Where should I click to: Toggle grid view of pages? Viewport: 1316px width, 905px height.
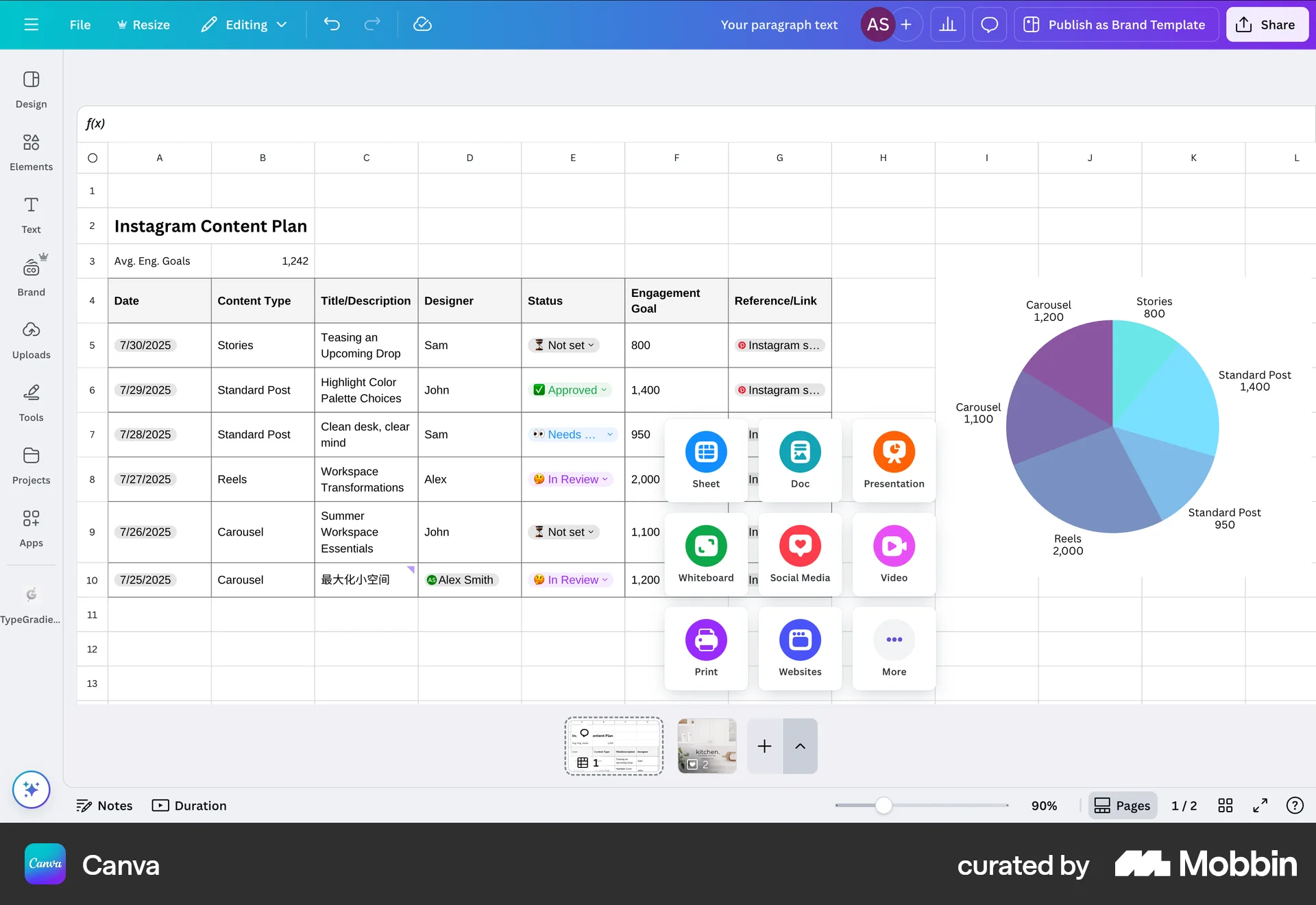[x=1226, y=806]
